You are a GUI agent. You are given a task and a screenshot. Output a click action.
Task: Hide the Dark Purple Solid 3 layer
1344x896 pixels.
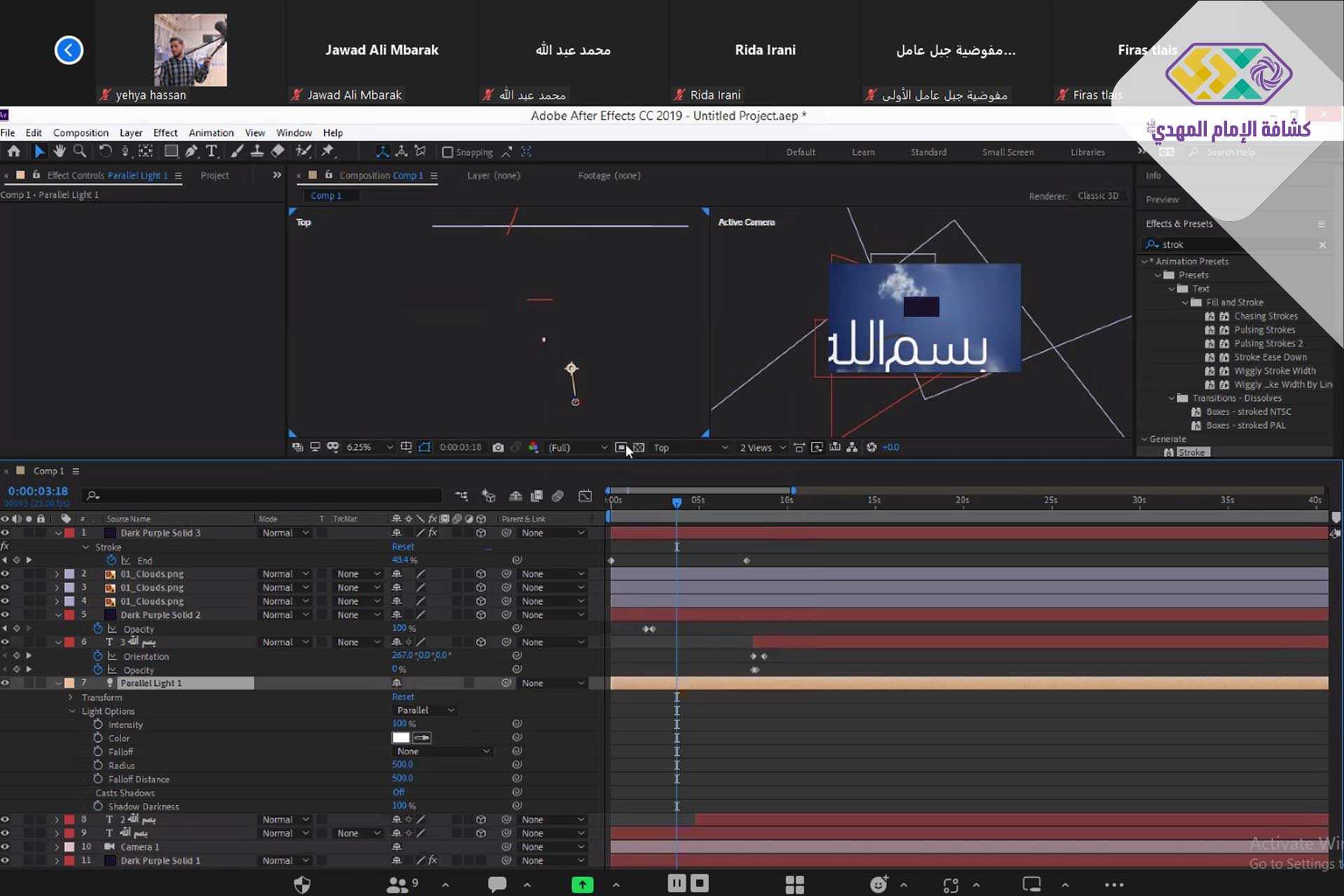[5, 533]
